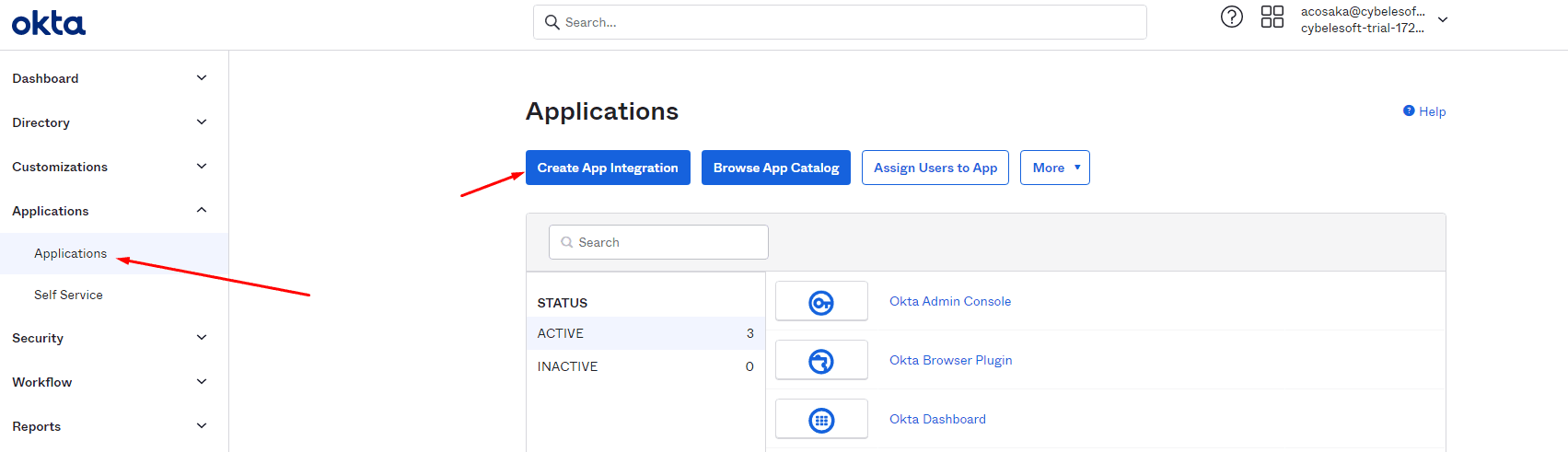
Task: Click the Okta Dashboard app icon
Action: (x=821, y=419)
